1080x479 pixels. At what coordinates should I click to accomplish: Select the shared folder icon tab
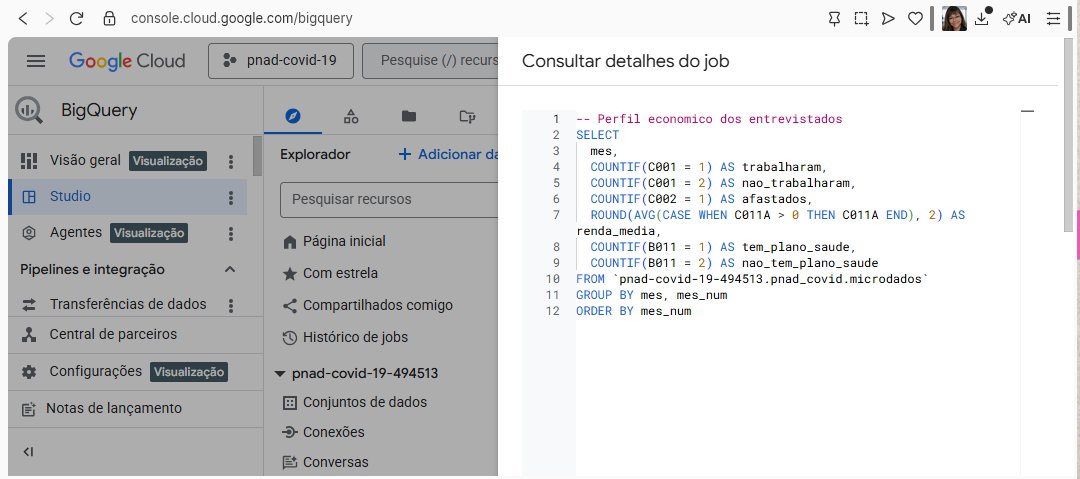[x=467, y=116]
